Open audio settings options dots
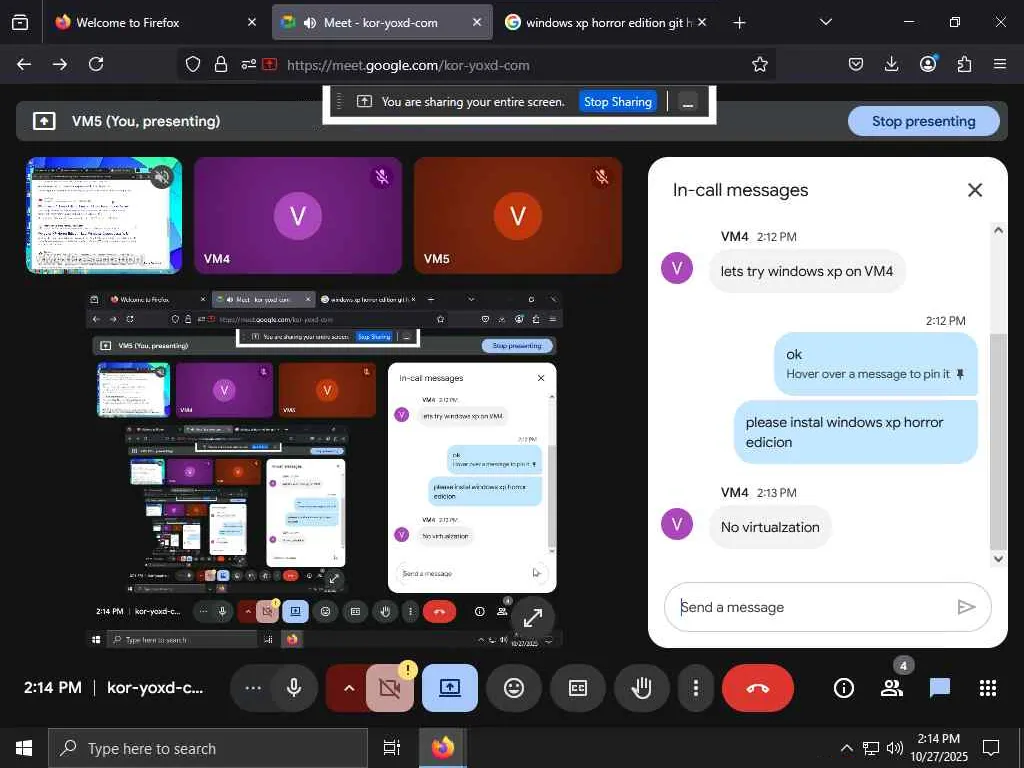 pyautogui.click(x=252, y=688)
